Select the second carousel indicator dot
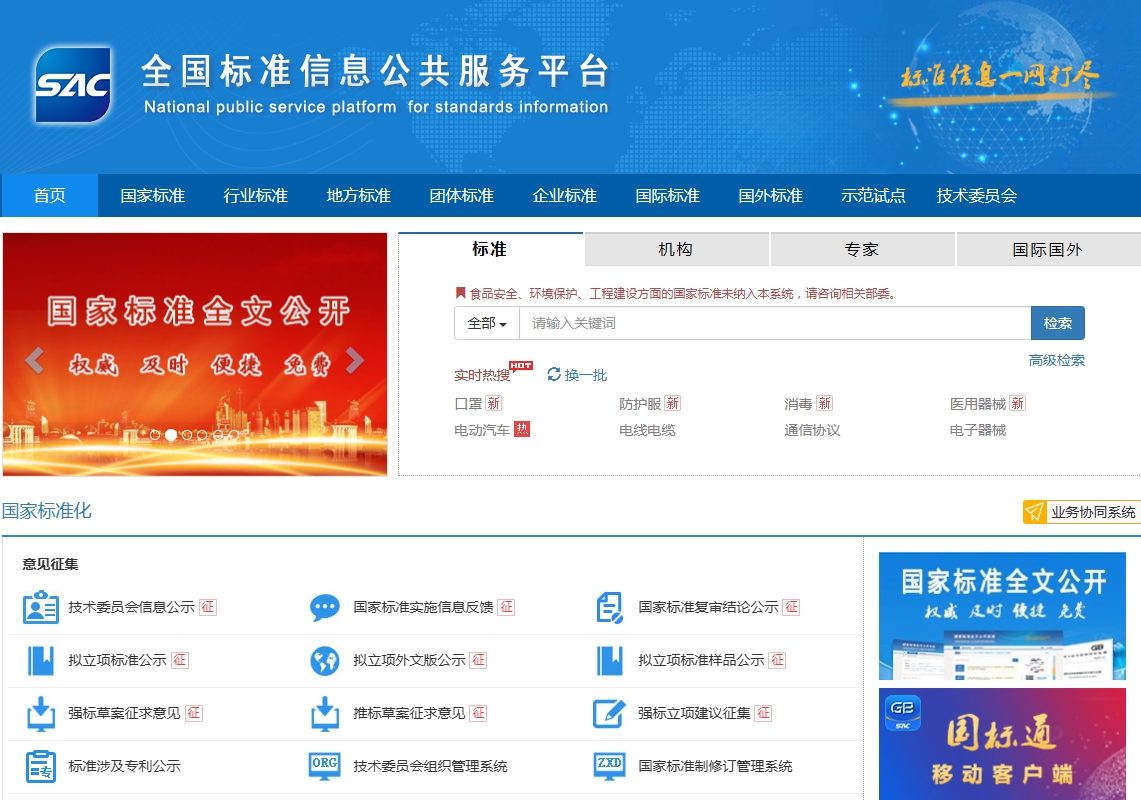 point(171,435)
